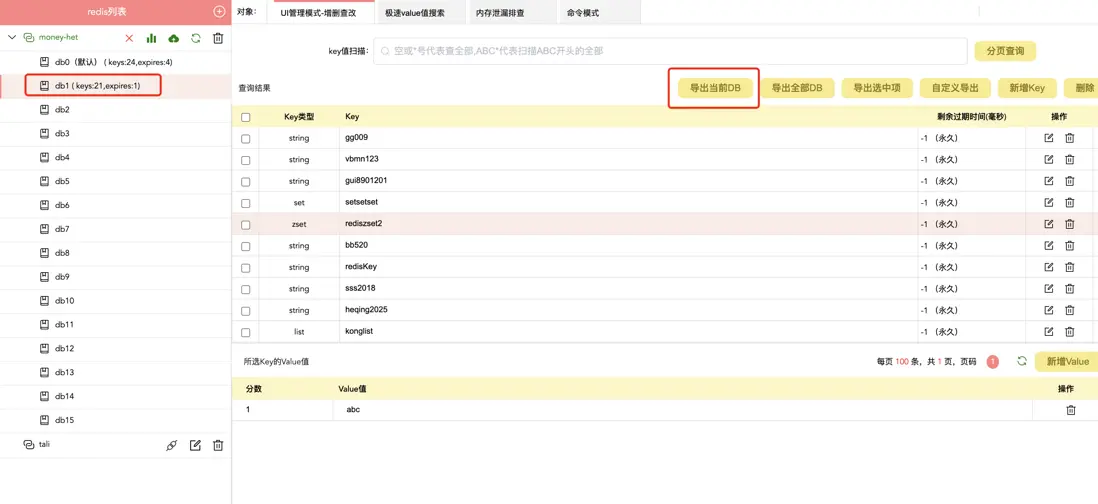Edit the sss2018 key

1048,288
